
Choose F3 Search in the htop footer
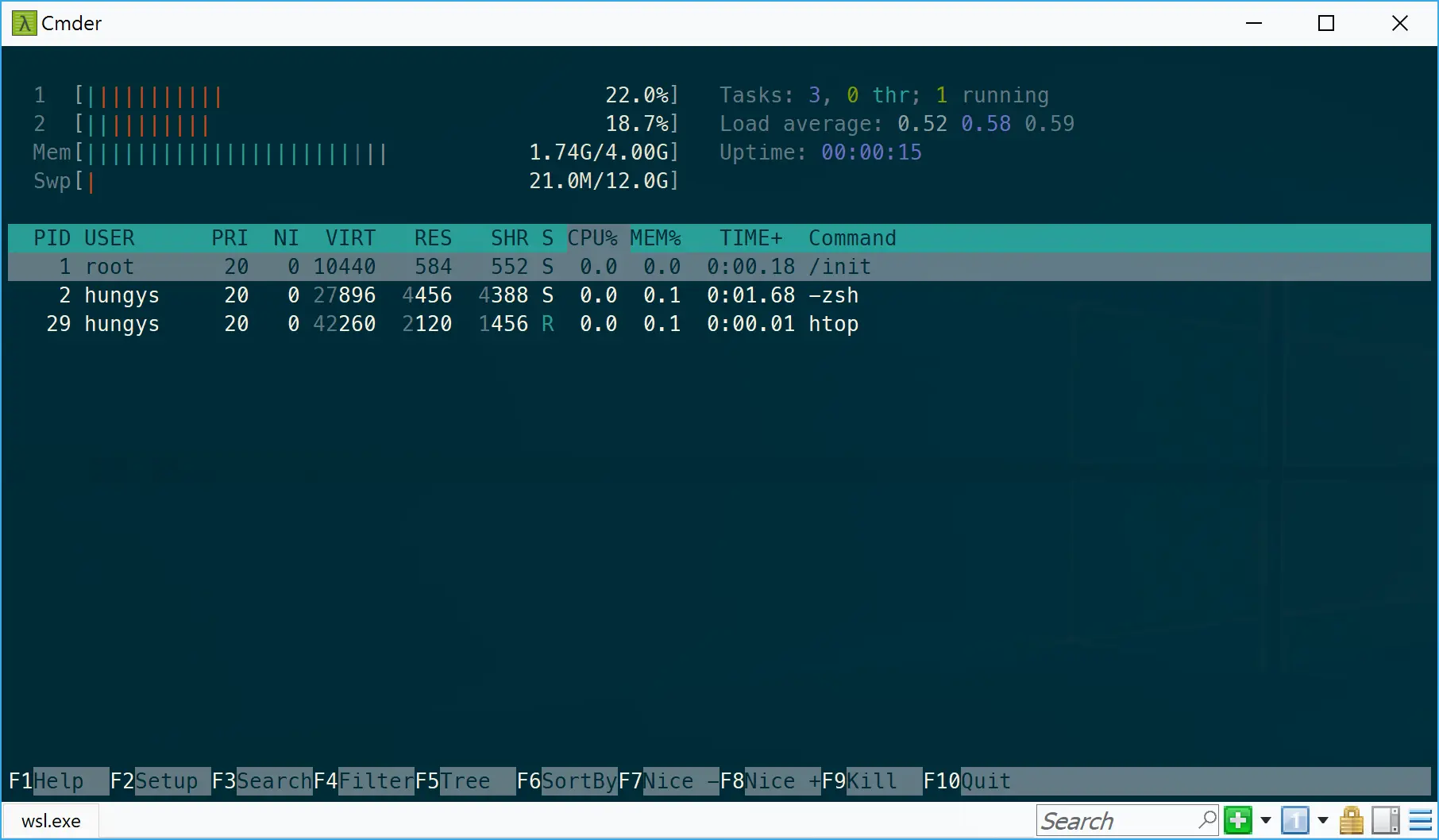click(262, 781)
